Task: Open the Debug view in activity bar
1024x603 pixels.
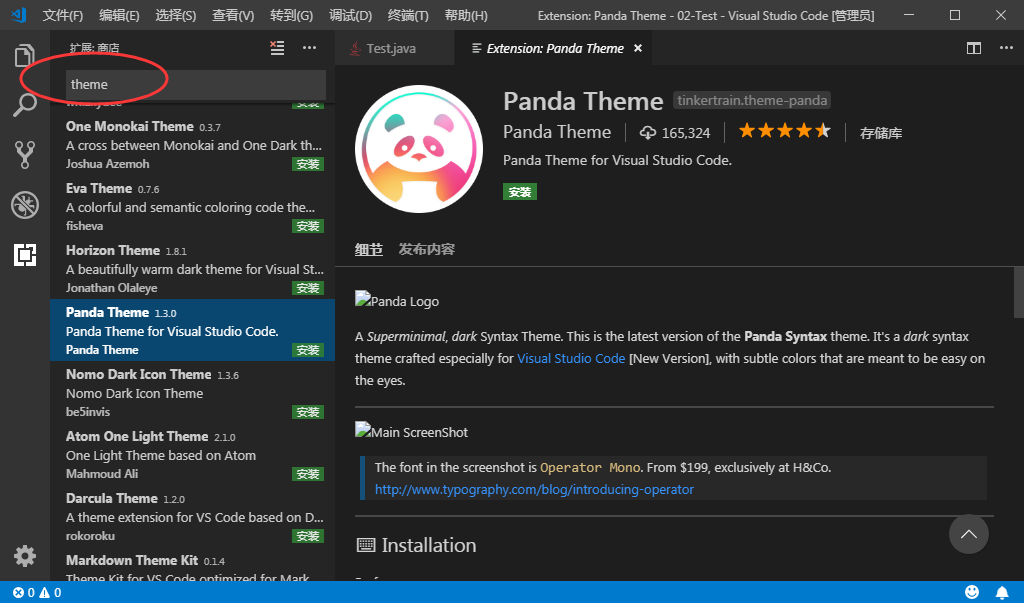Action: (x=25, y=205)
